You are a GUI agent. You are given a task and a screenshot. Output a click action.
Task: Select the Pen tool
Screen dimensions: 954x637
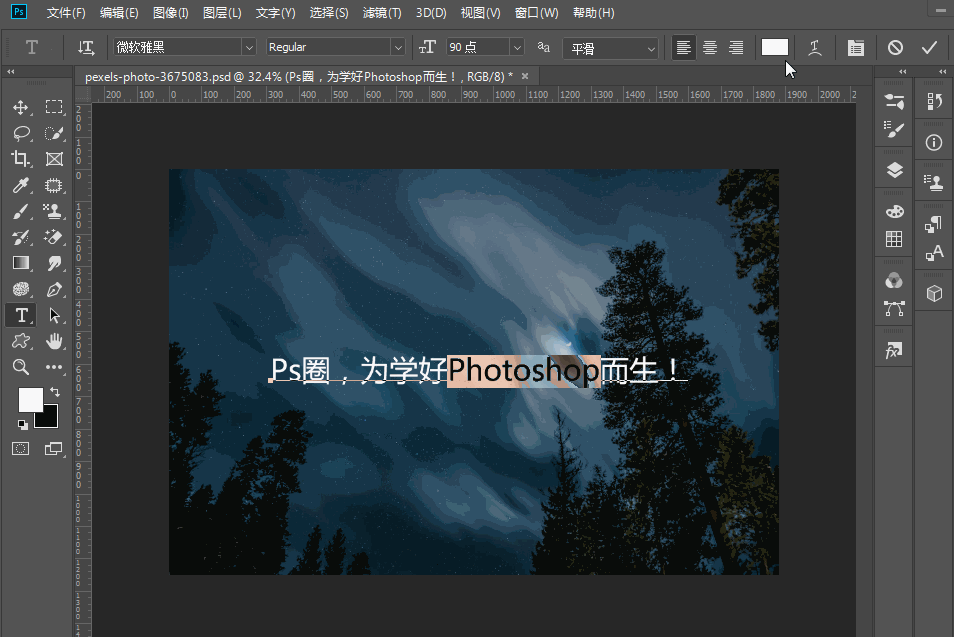(54, 289)
